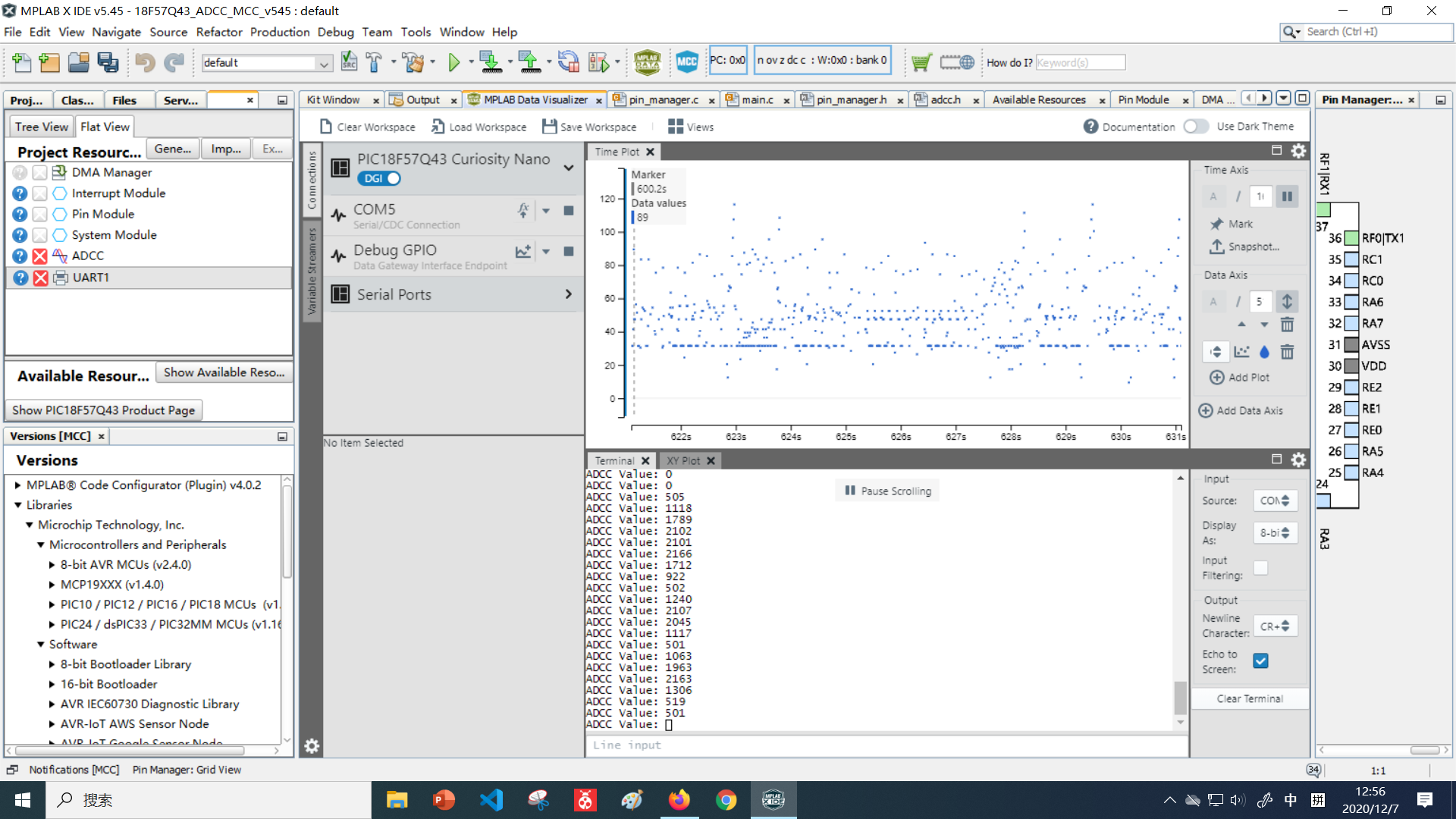Take a Snapshot of the plot
This screenshot has width=1456, height=819.
(1244, 246)
